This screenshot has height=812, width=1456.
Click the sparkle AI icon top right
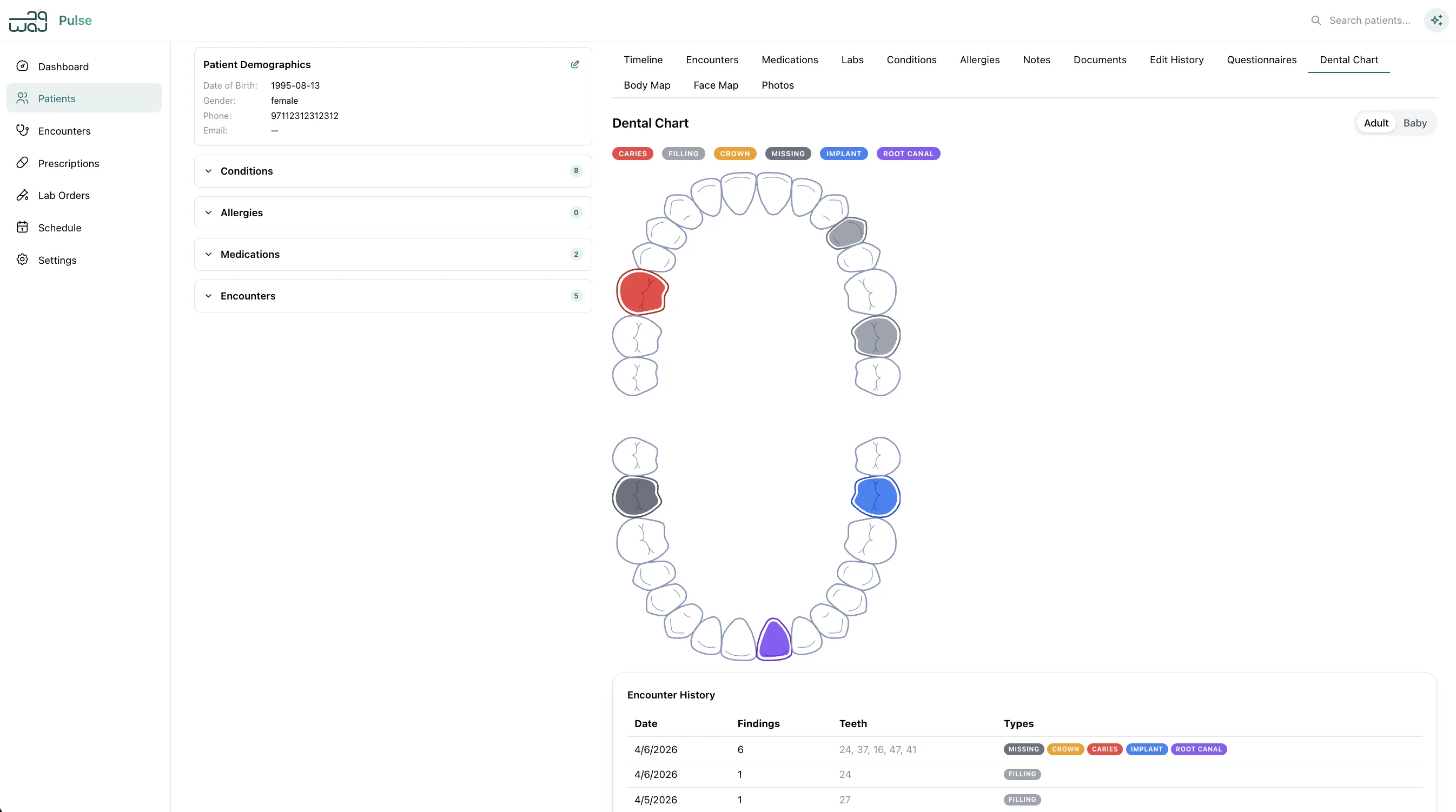tap(1436, 21)
